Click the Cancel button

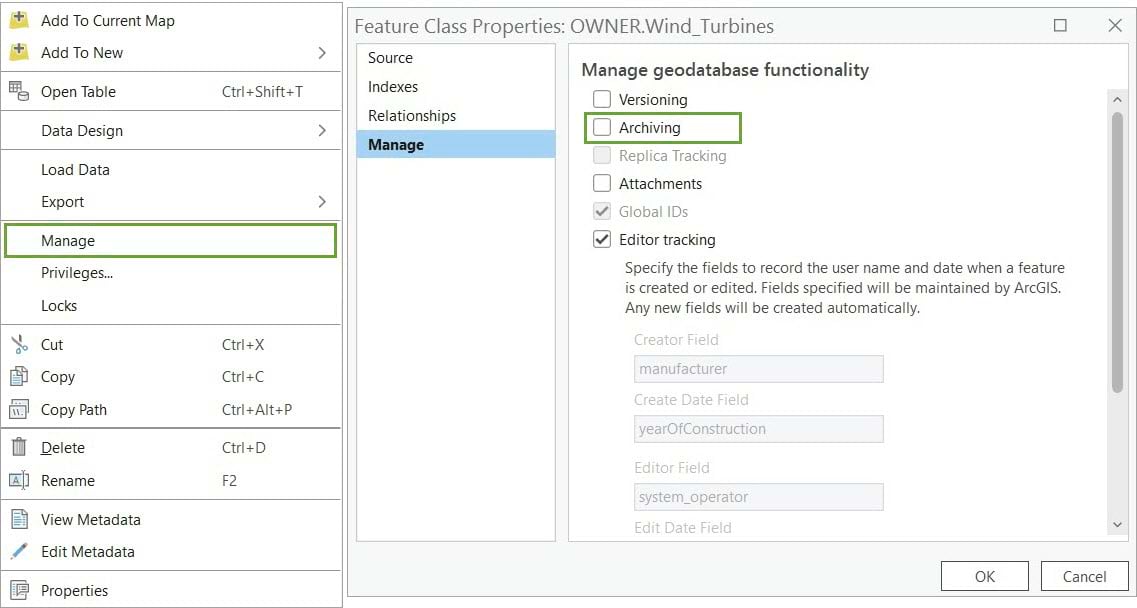tap(1084, 576)
